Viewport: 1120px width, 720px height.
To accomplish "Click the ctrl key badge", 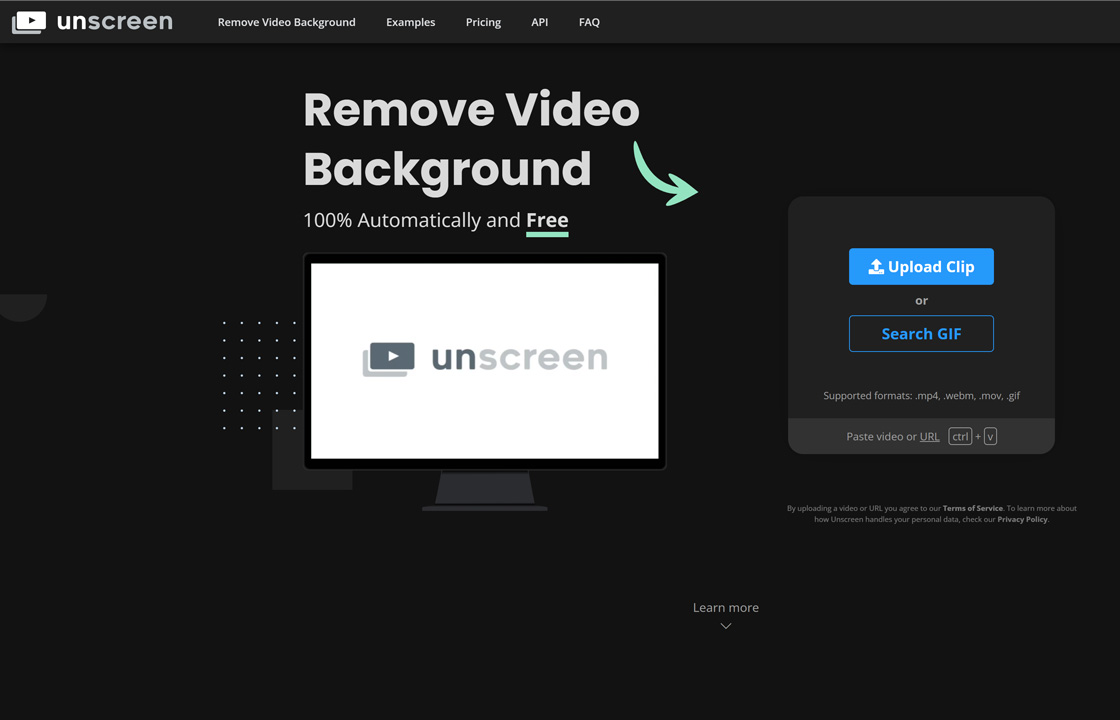I will [x=960, y=436].
